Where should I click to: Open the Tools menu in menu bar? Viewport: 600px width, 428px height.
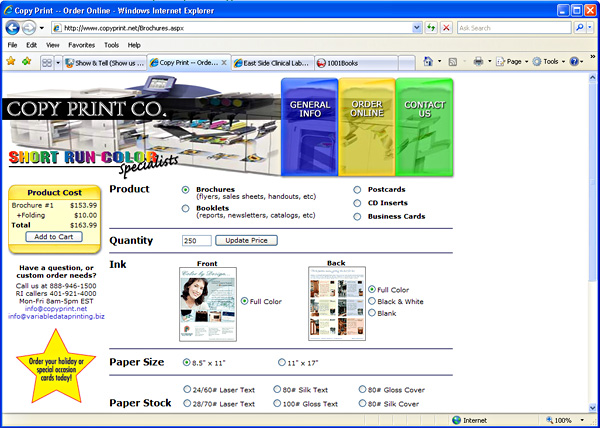click(x=111, y=45)
